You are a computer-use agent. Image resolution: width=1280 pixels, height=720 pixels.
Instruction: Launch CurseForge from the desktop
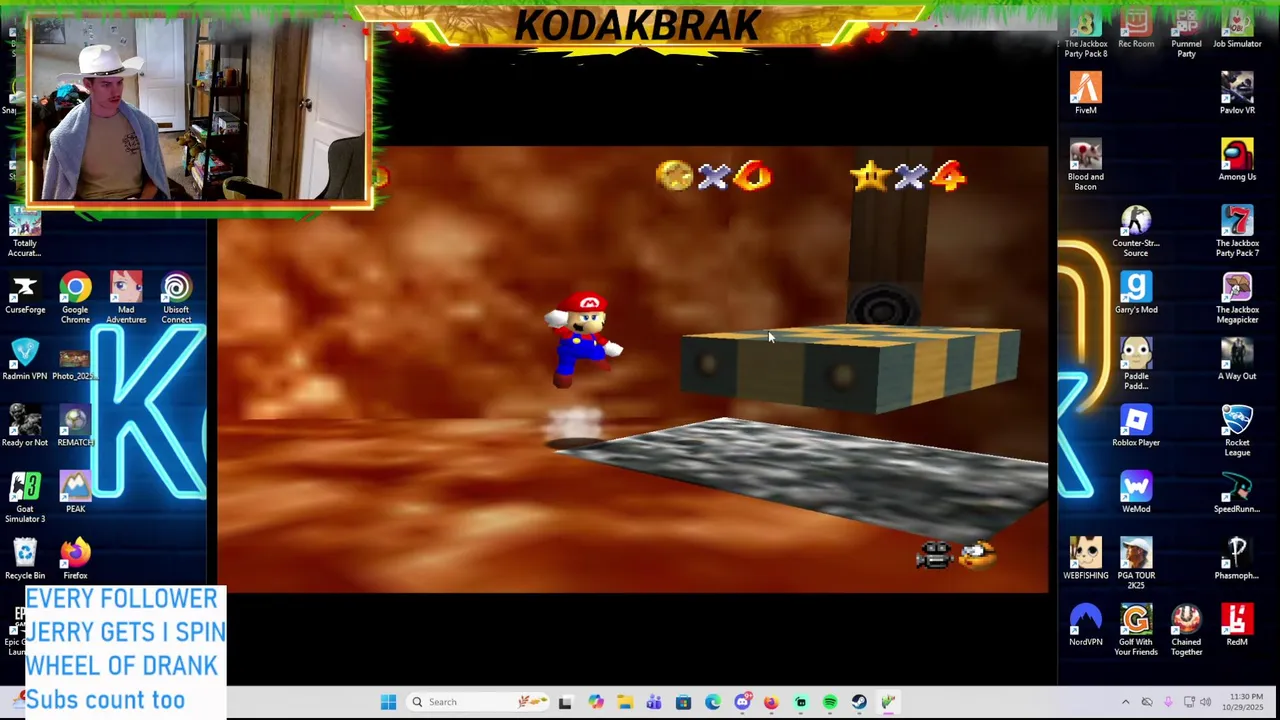coord(25,293)
